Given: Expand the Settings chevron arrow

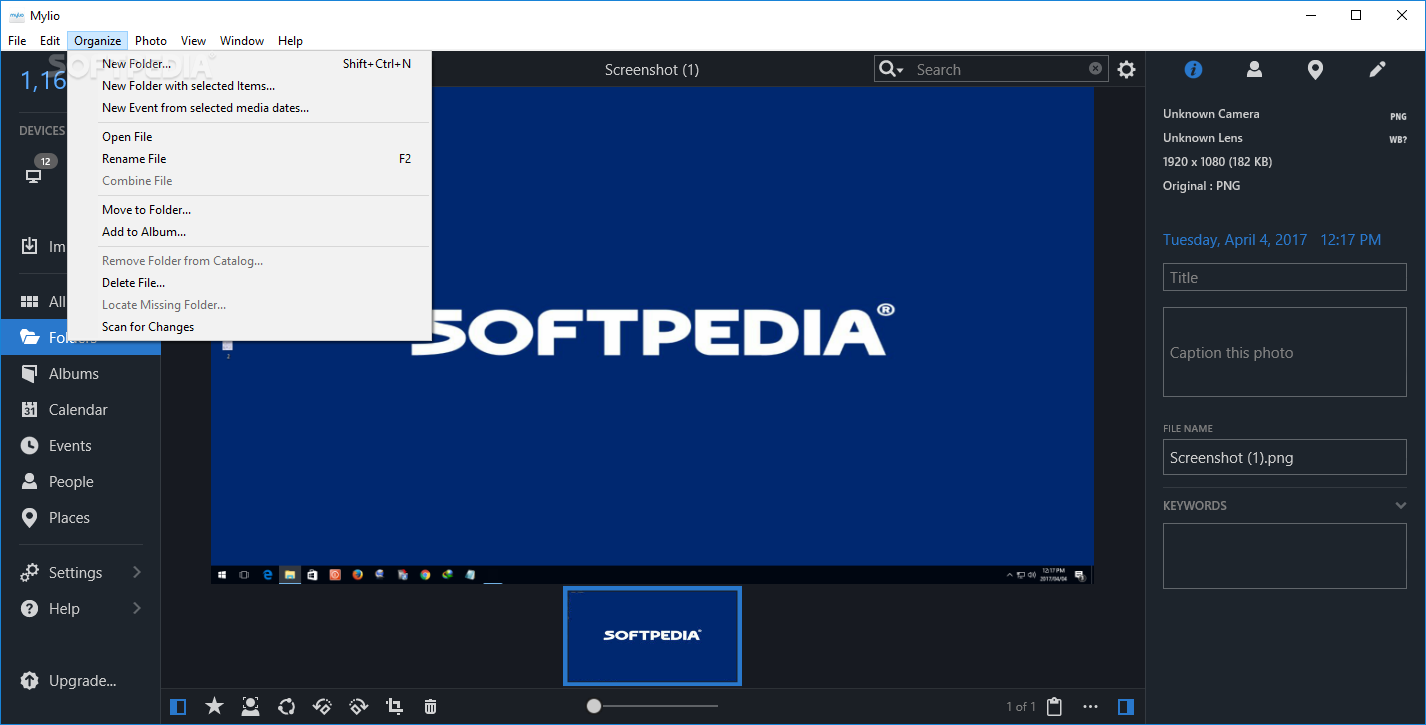Looking at the screenshot, I should [137, 572].
